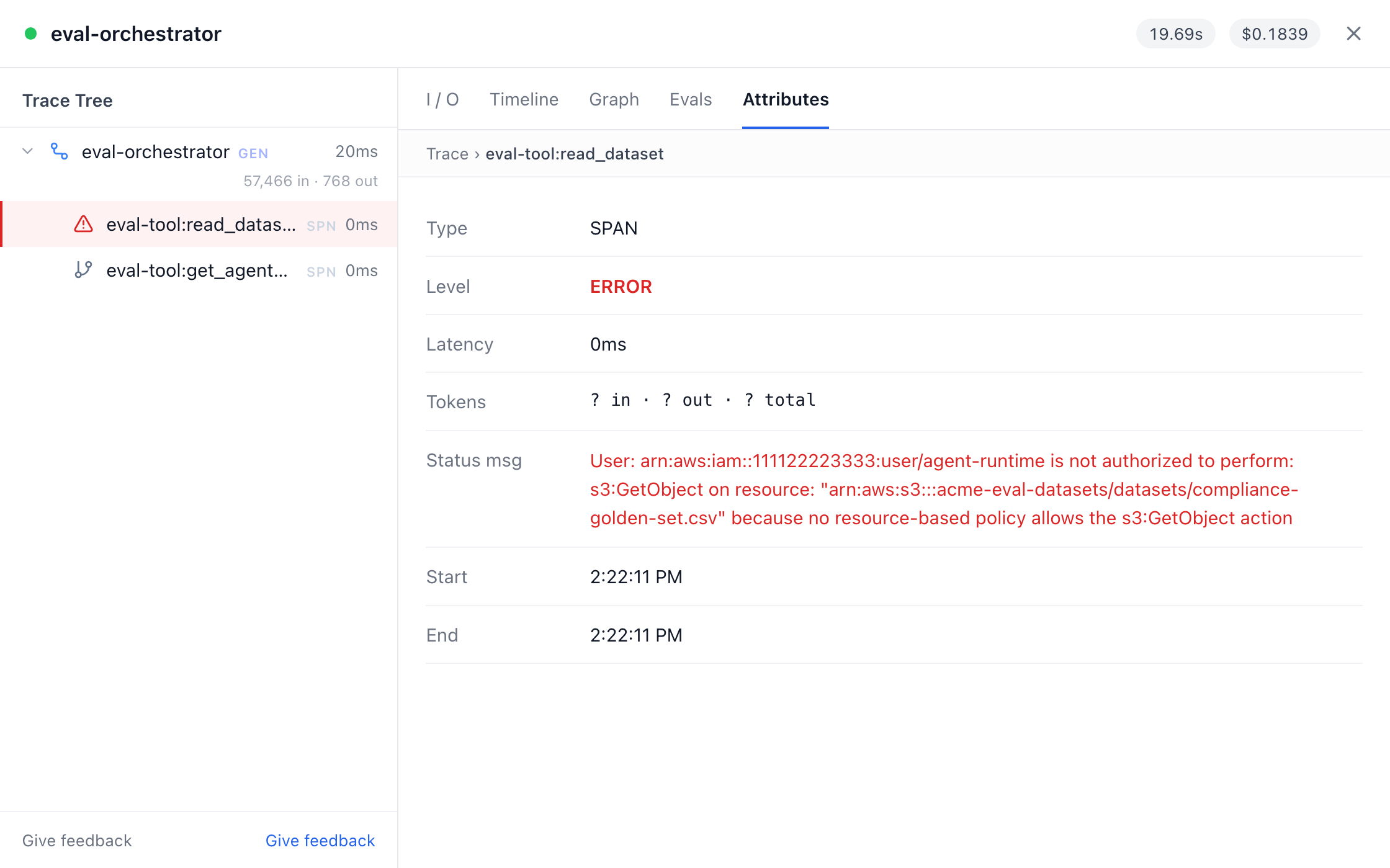Click the blue Give feedback link
Screen dimensions: 1390x868
320,840
